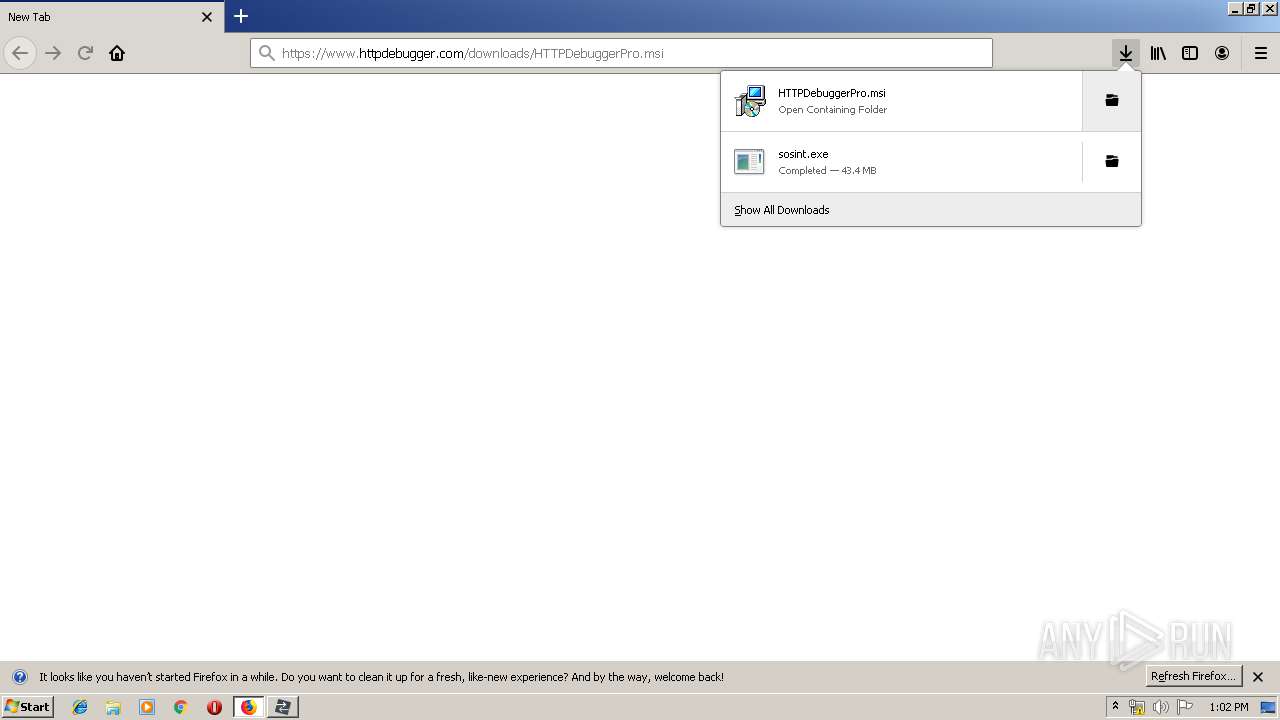Image resolution: width=1280 pixels, height=720 pixels.
Task: Open the Firefox hamburger menu
Action: [x=1261, y=53]
